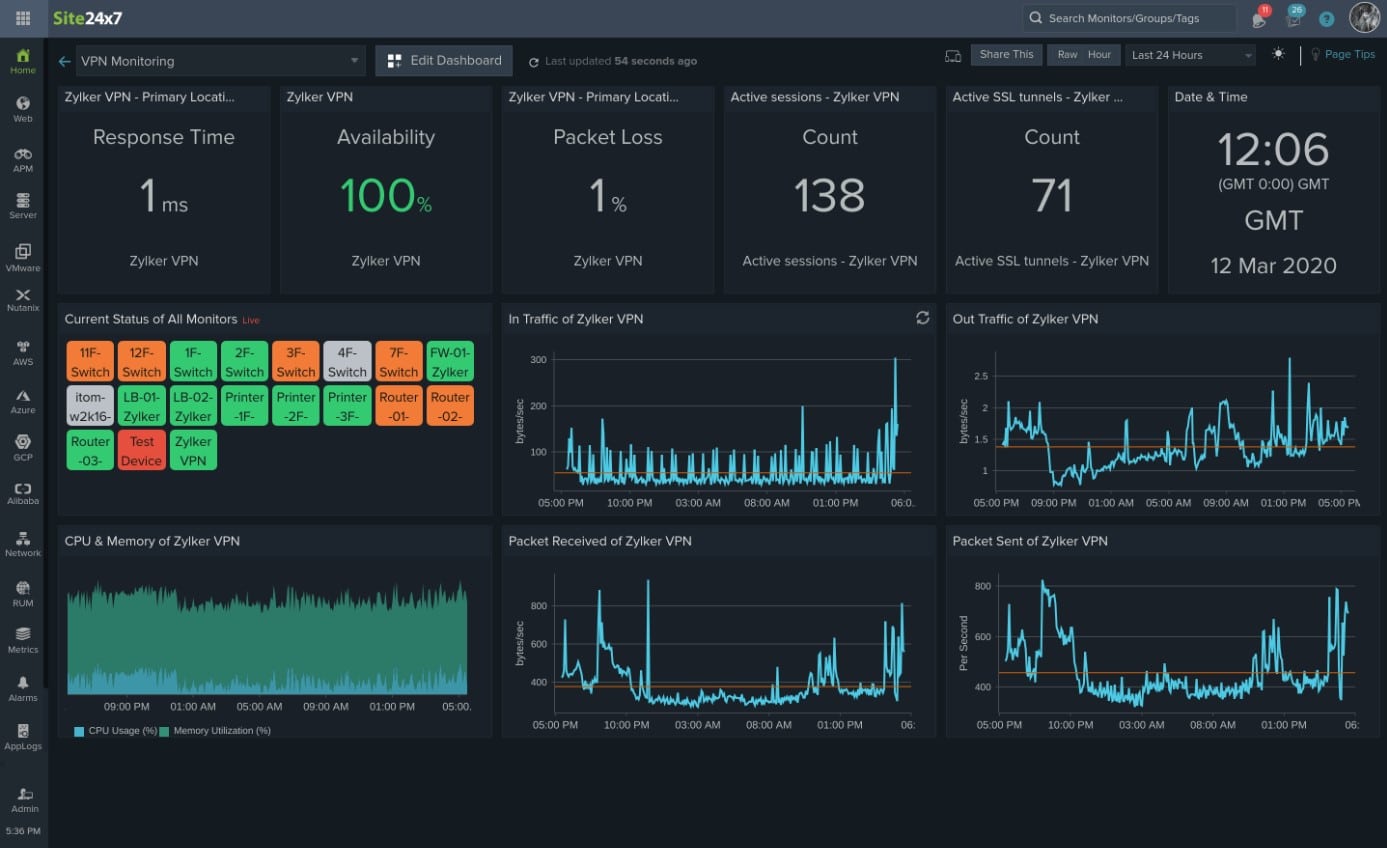Go to Home in the sidebar
Image resolution: width=1387 pixels, height=848 pixels.
23,61
